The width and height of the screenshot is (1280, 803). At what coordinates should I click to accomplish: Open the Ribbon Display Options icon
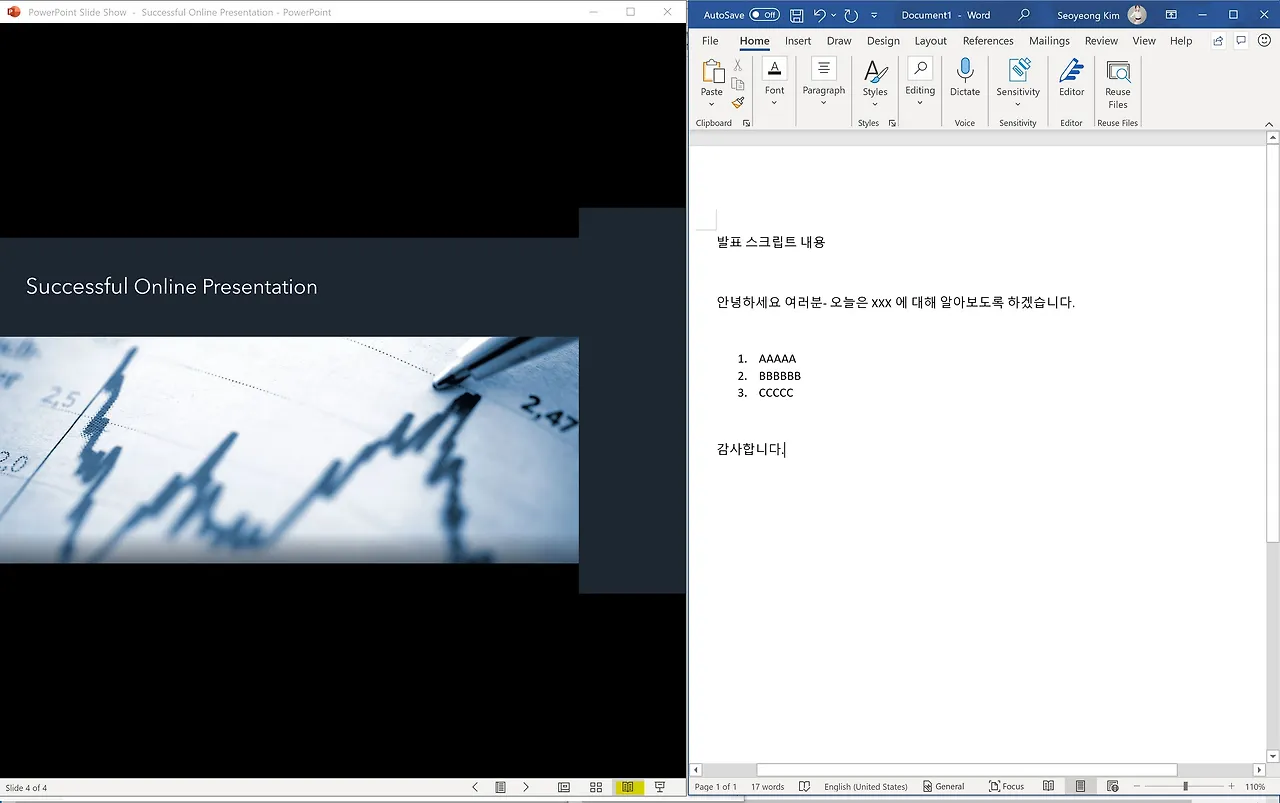(x=1171, y=15)
